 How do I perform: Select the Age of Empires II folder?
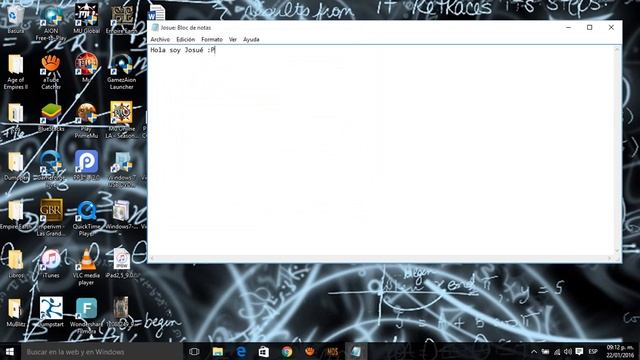[x=16, y=72]
